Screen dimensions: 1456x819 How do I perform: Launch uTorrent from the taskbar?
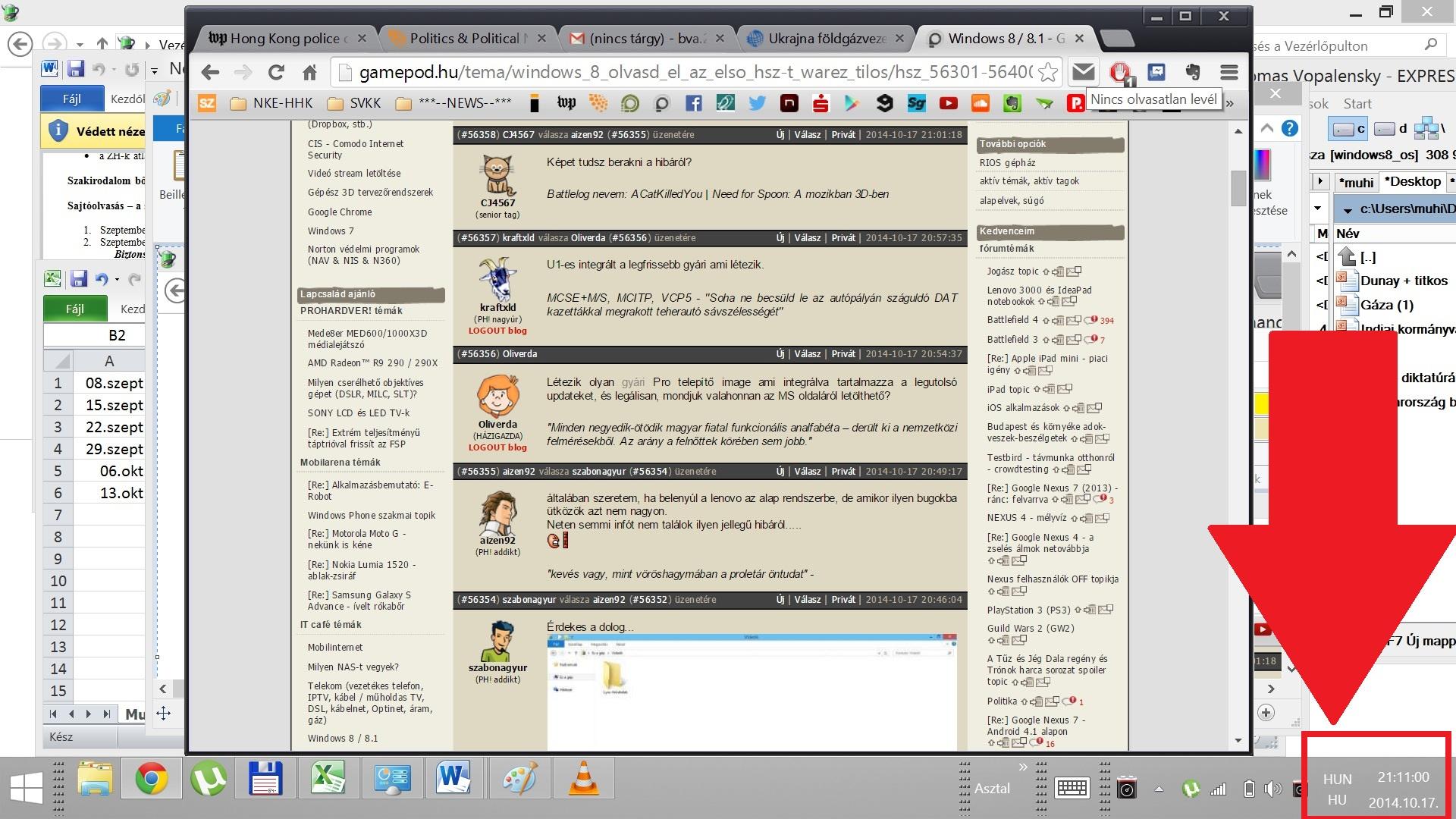[x=208, y=780]
